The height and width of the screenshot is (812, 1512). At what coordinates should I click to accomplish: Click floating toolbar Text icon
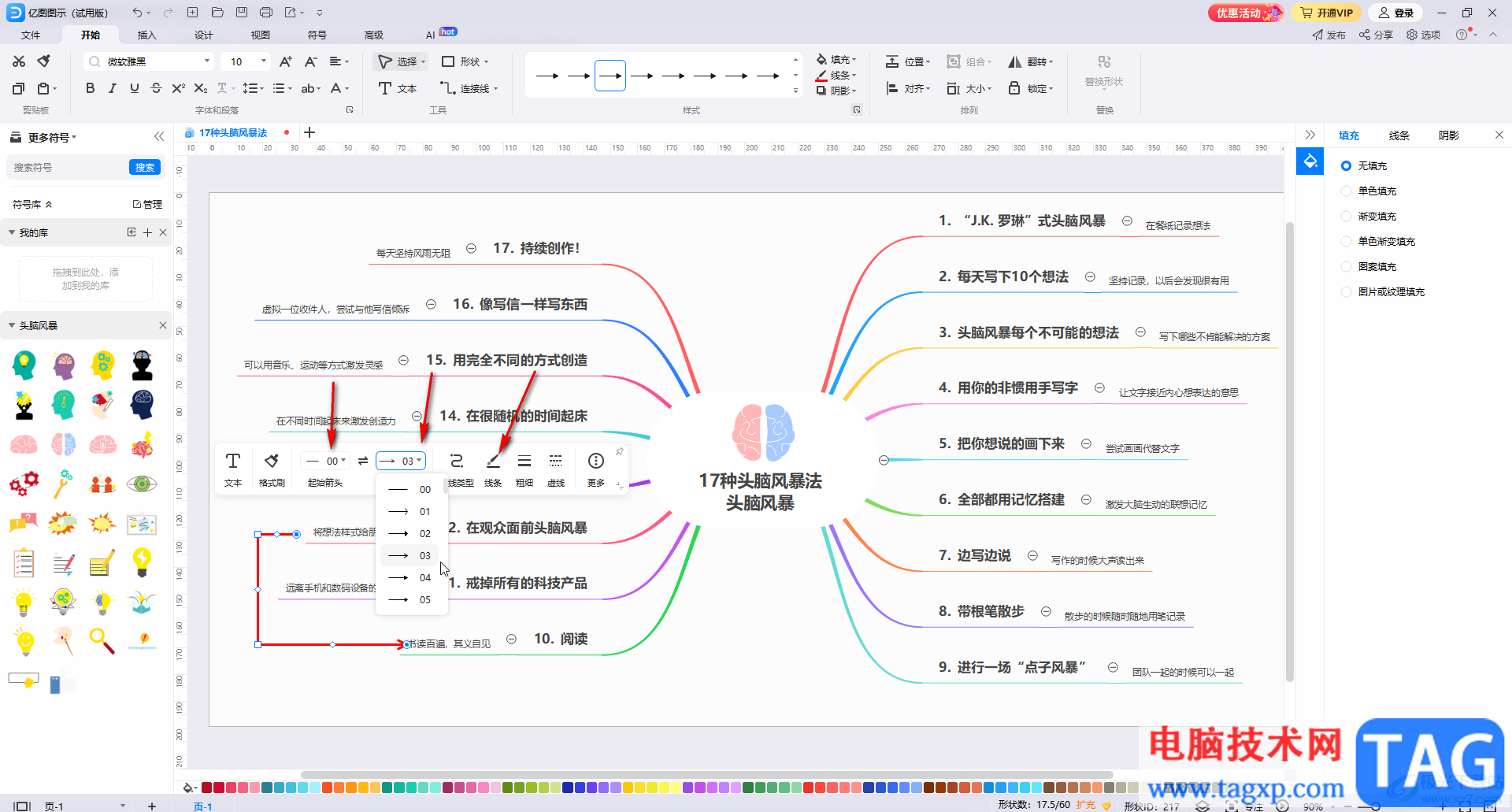(233, 469)
